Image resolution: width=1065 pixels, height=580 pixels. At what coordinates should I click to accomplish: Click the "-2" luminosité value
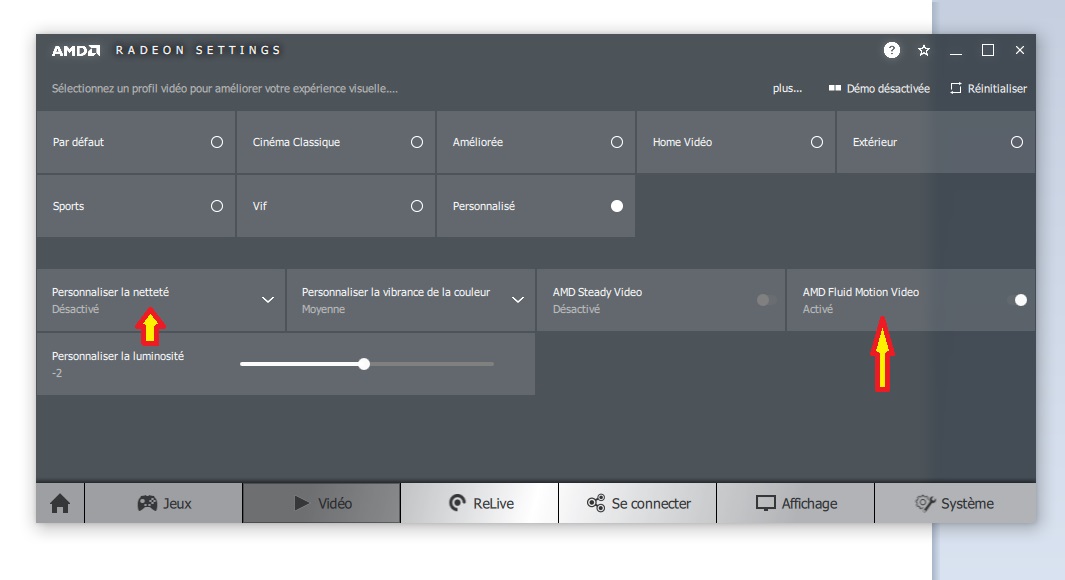pos(57,373)
